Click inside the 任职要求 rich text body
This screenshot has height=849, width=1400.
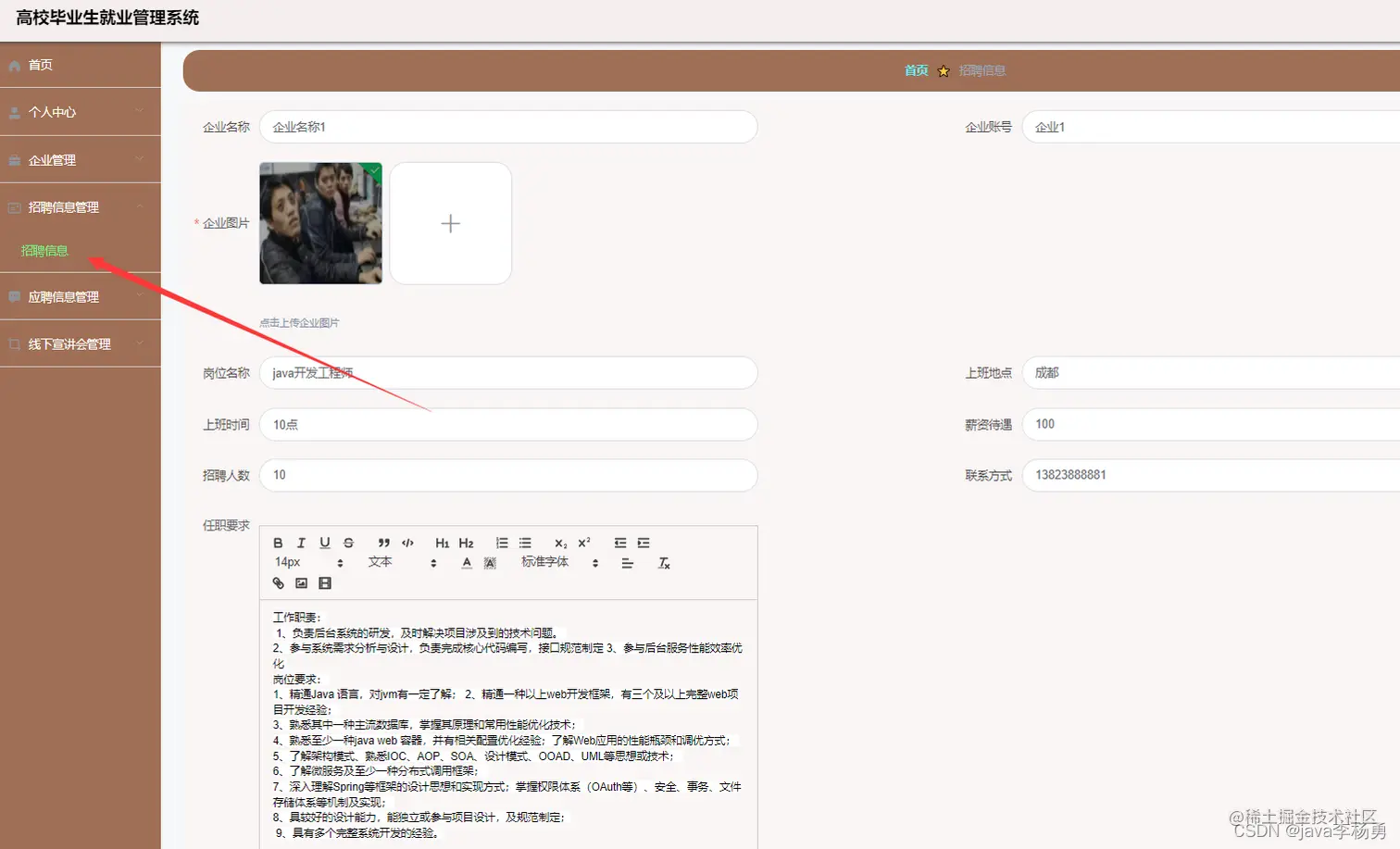(508, 724)
